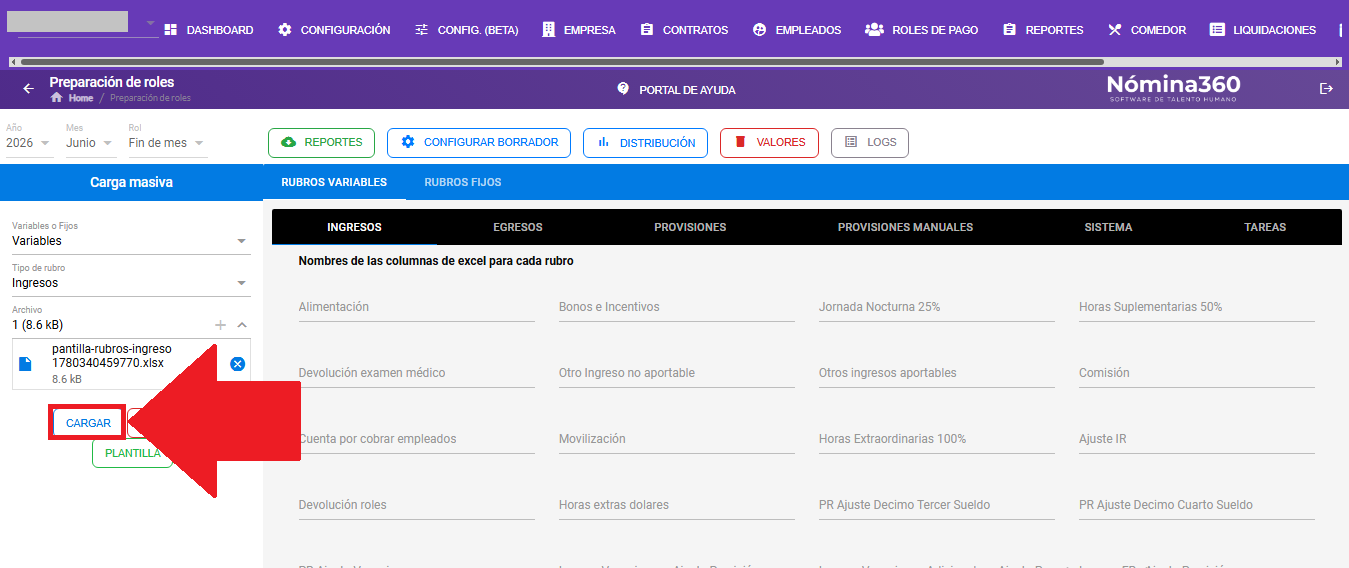Click the Comedor utensils icon

(1115, 30)
